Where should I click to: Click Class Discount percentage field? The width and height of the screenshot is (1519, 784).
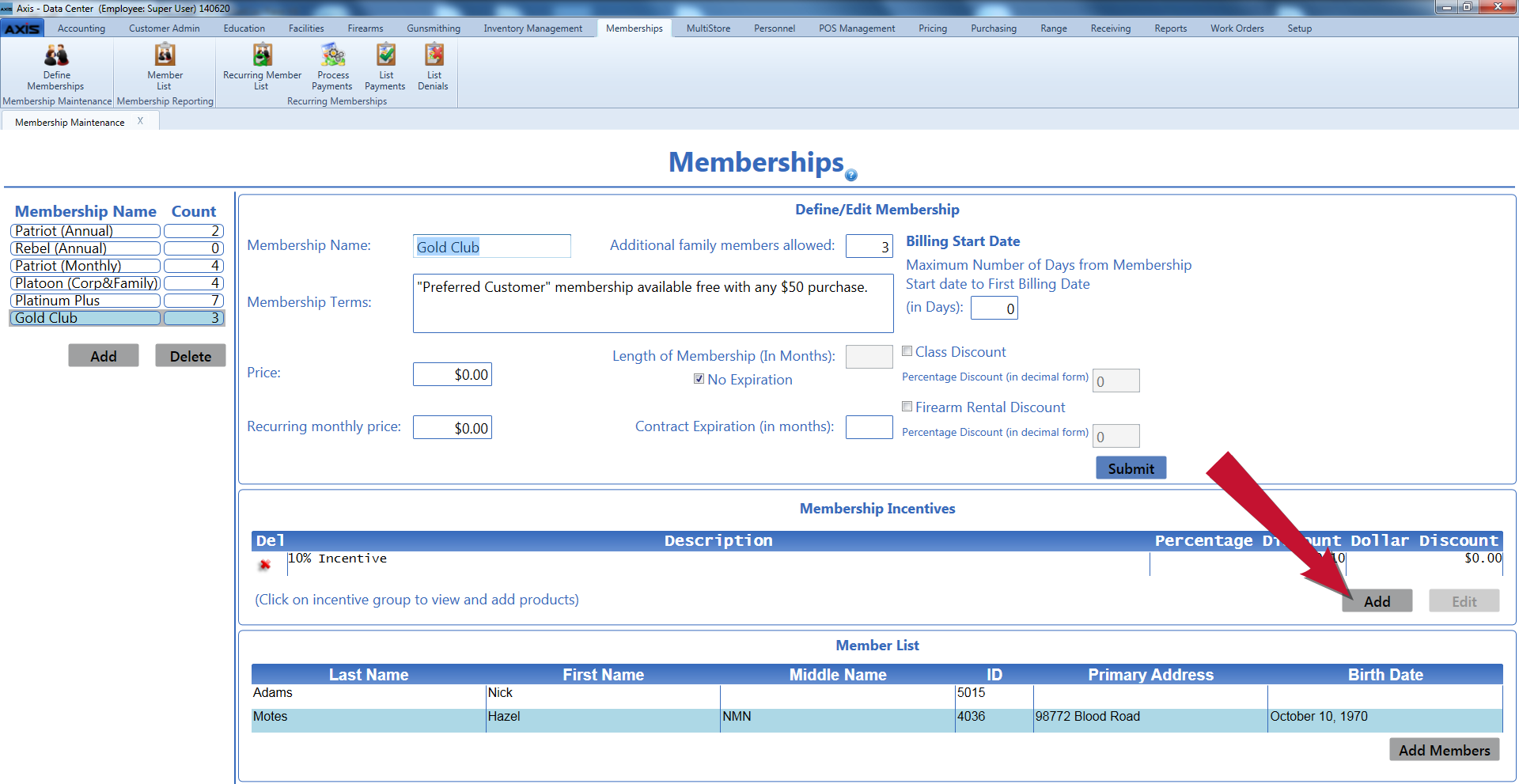[1116, 381]
